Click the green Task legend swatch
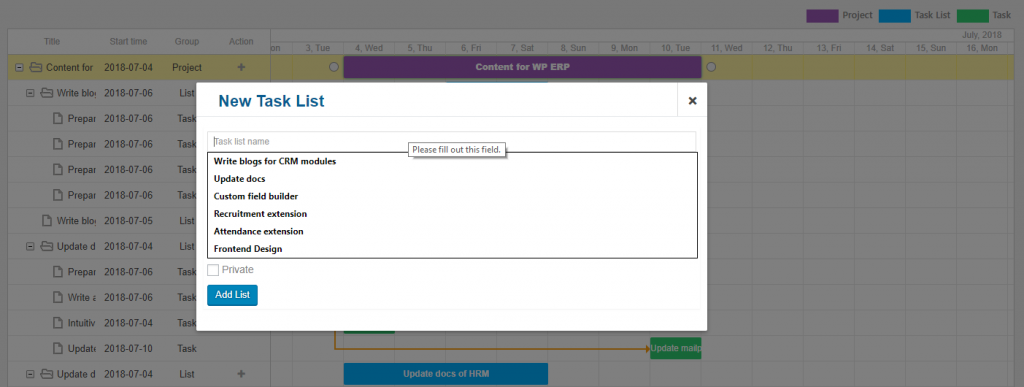 [x=972, y=16]
